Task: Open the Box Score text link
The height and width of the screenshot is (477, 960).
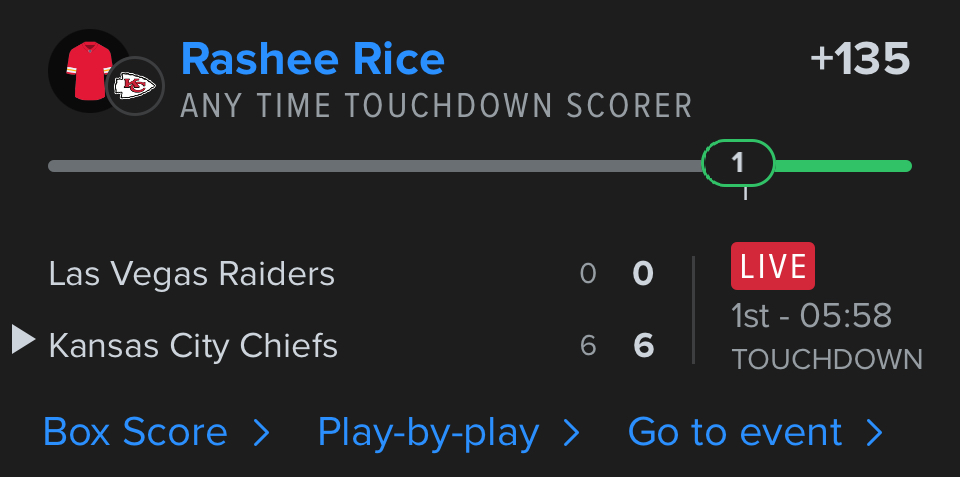Action: 135,432
